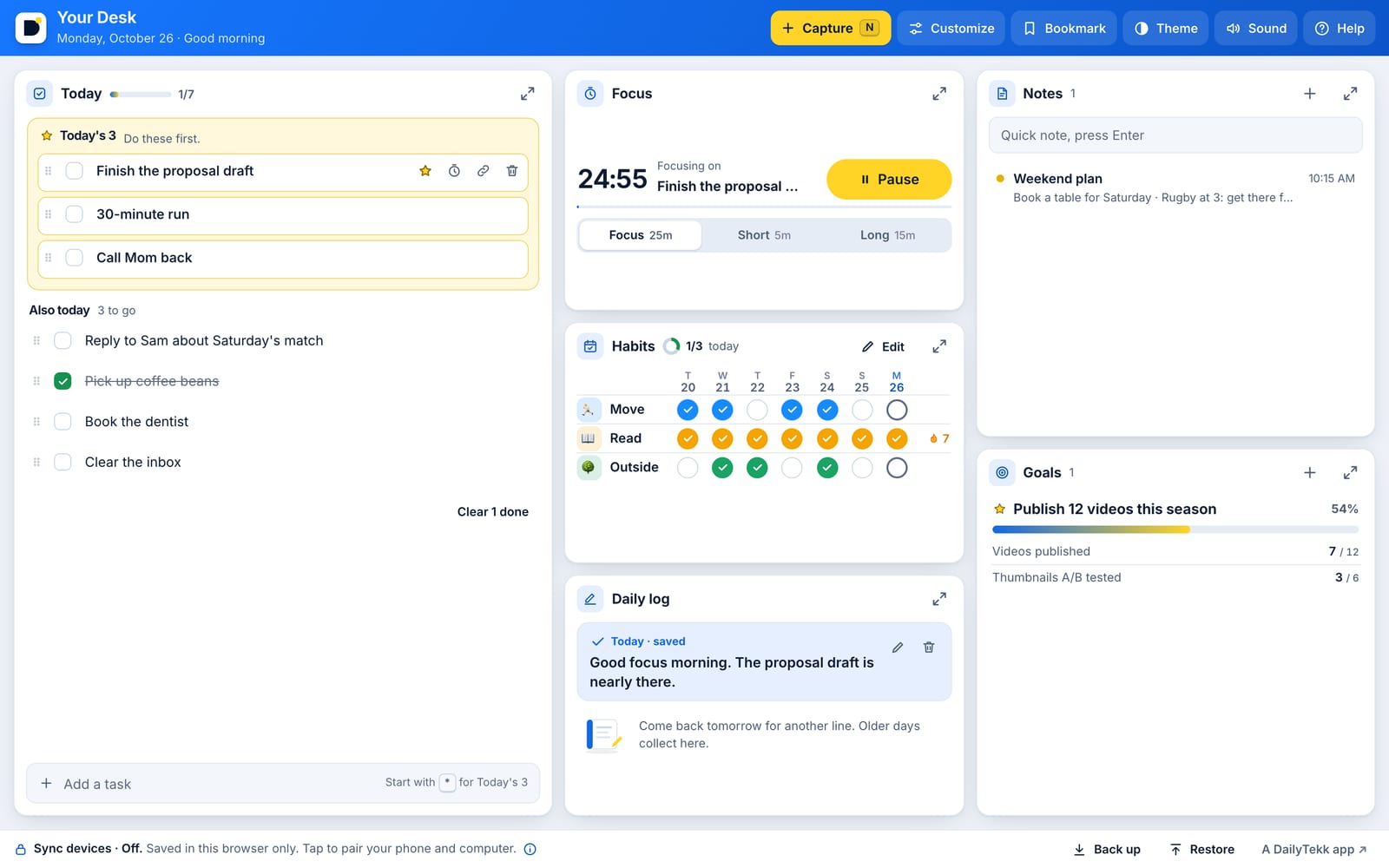Click the Bookmark button
Image resolution: width=1389 pixels, height=868 pixels.
pos(1064,29)
